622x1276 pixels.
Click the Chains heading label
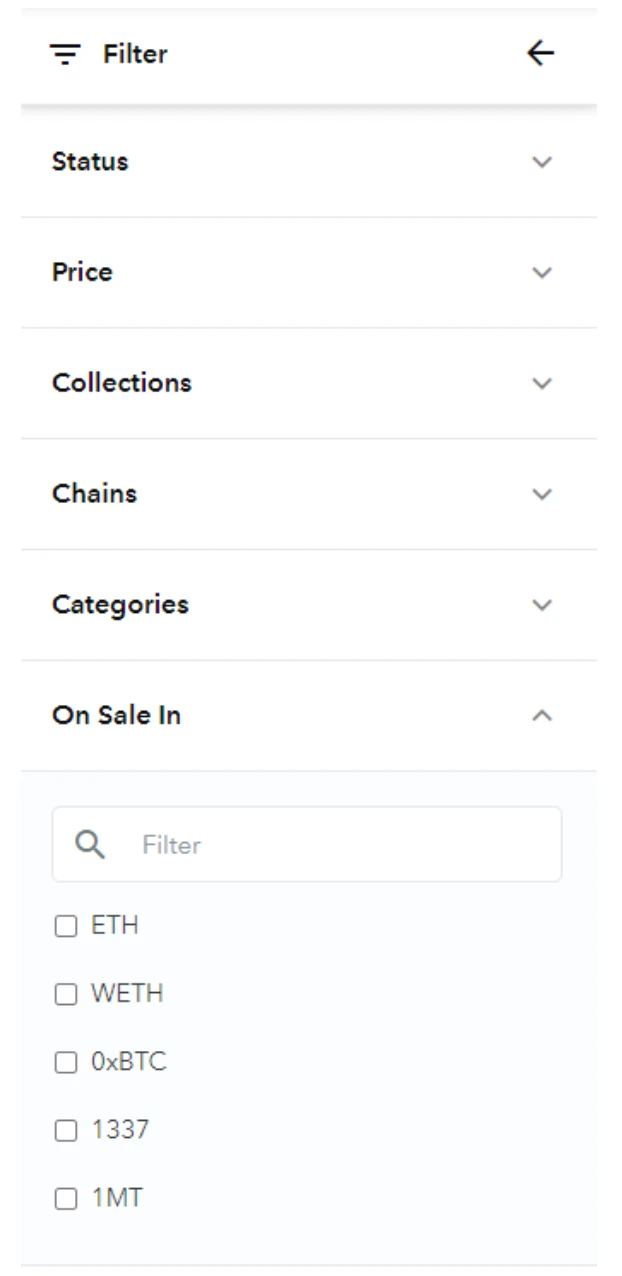94,494
